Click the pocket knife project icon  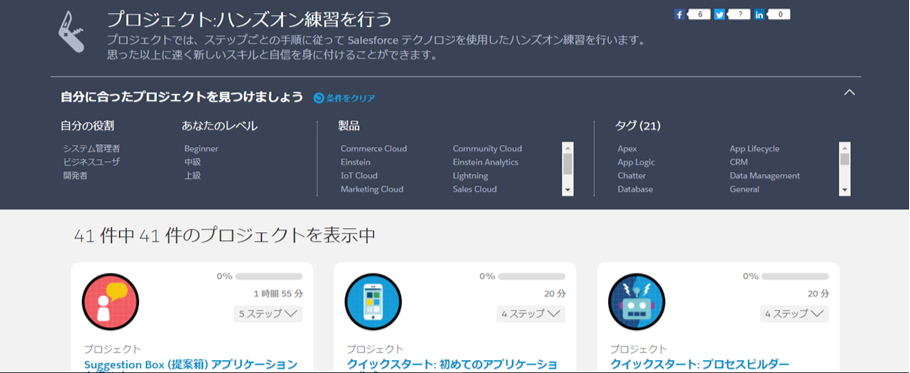pyautogui.click(x=71, y=32)
